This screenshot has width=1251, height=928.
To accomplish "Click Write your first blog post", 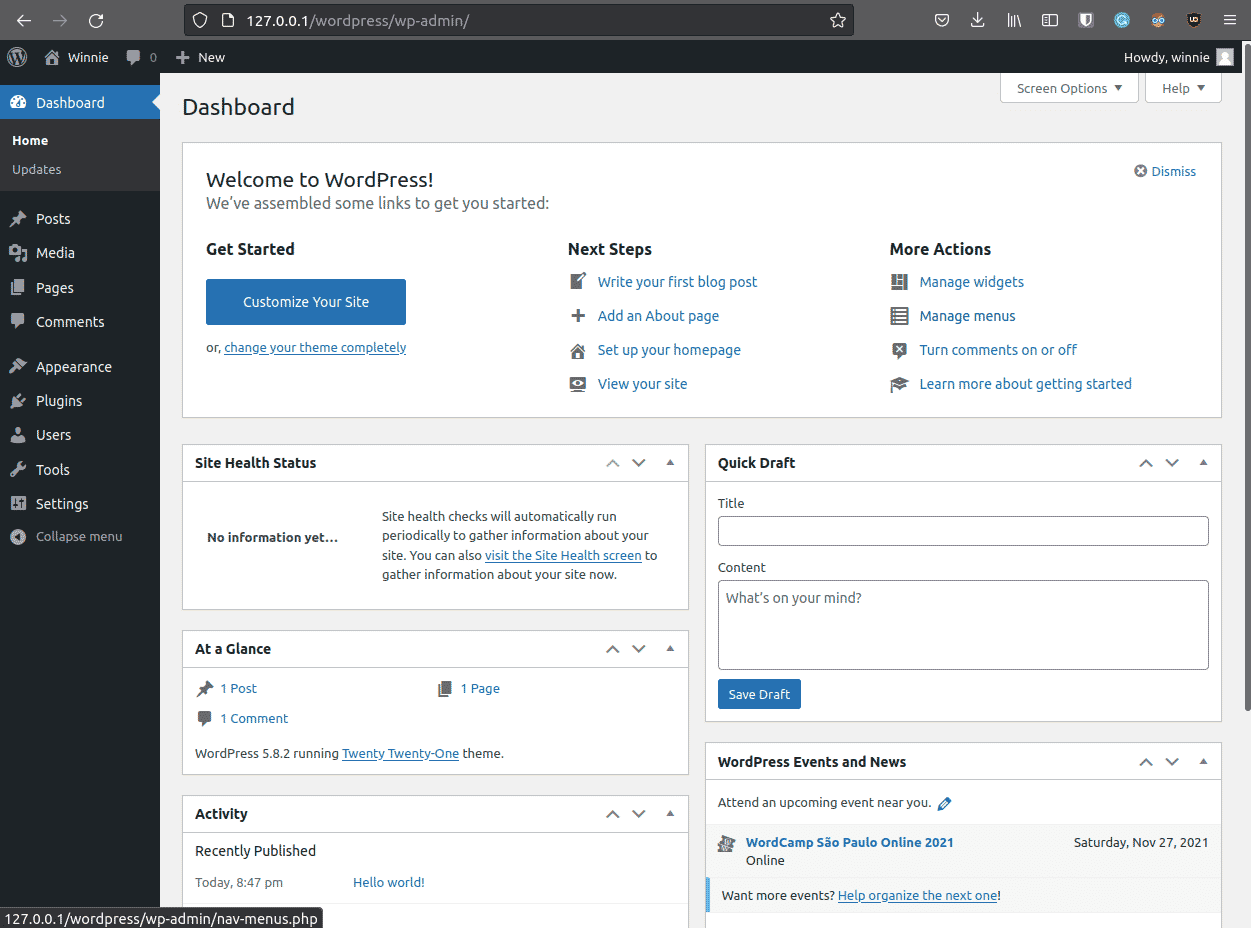I will [x=677, y=282].
